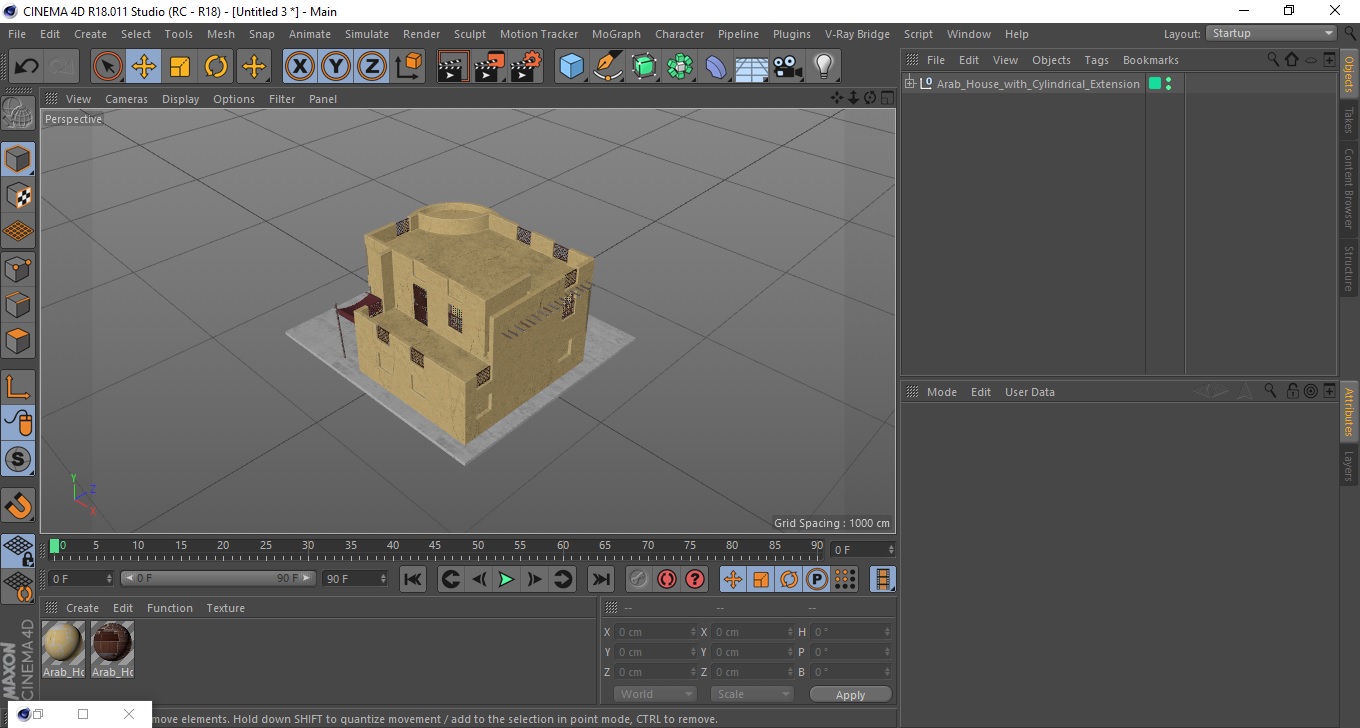Click the Undo arrow icon
Image resolution: width=1360 pixels, height=728 pixels.
27,67
